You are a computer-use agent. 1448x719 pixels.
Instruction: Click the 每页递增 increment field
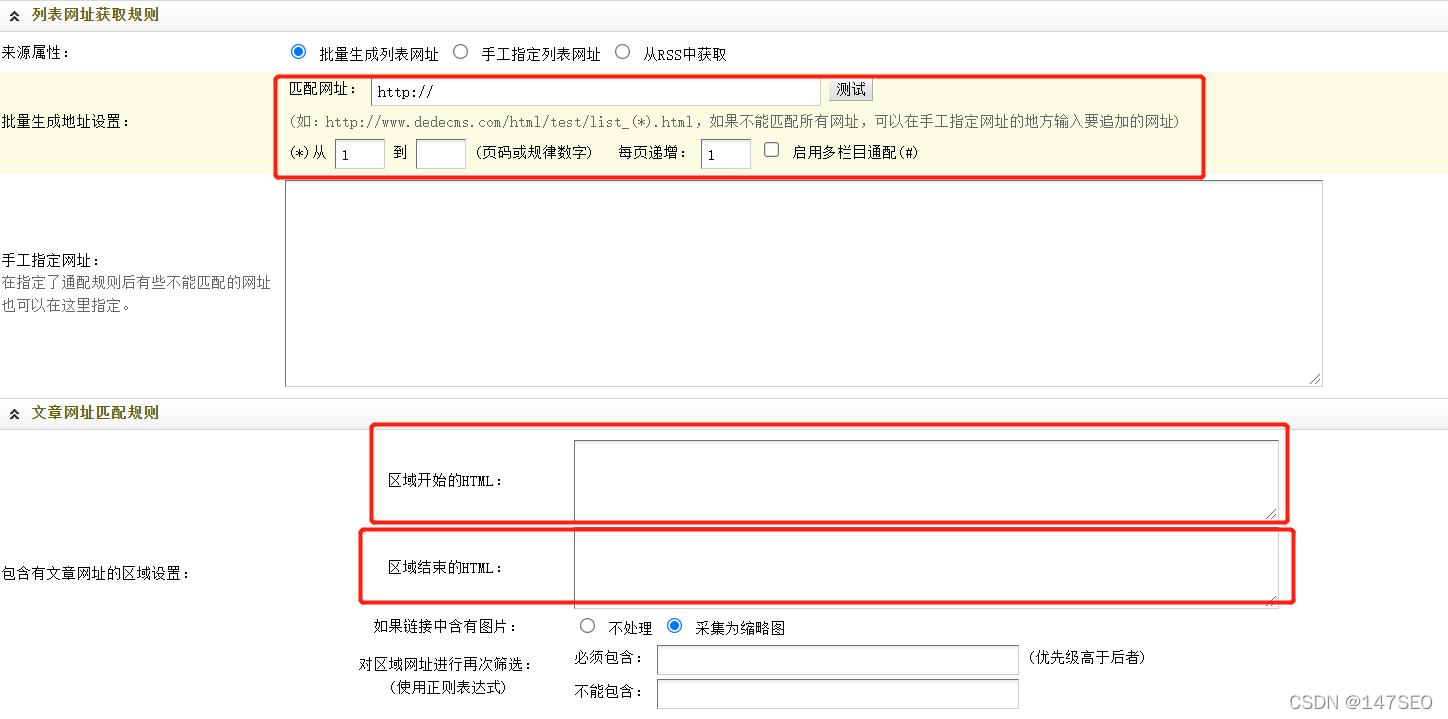coord(726,154)
